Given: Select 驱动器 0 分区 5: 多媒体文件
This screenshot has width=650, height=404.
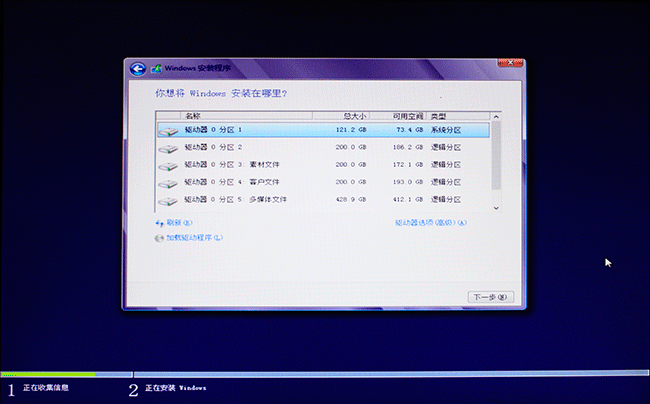Looking at the screenshot, I should pyautogui.click(x=323, y=199).
